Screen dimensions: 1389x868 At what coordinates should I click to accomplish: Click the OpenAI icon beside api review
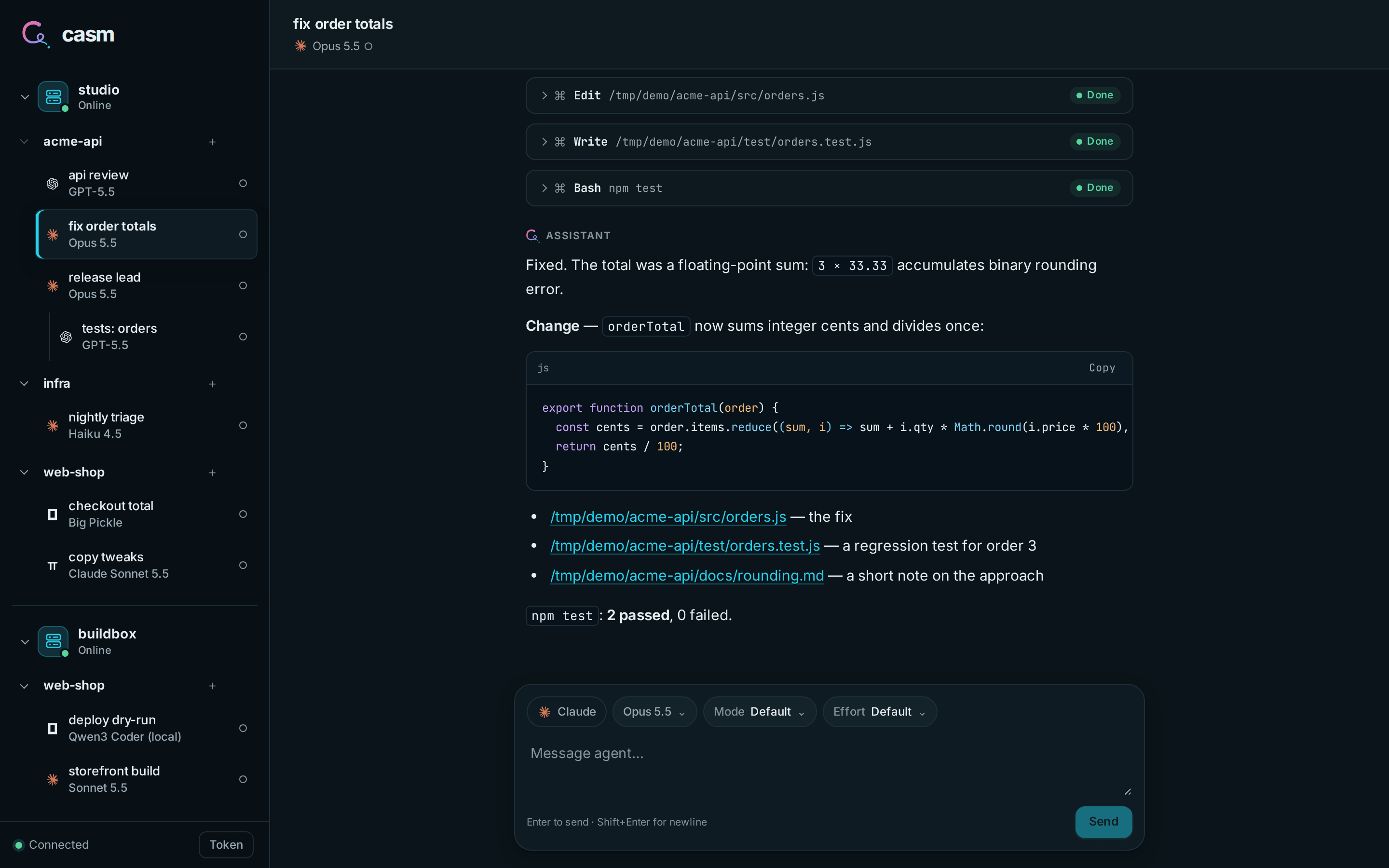pyautogui.click(x=52, y=183)
